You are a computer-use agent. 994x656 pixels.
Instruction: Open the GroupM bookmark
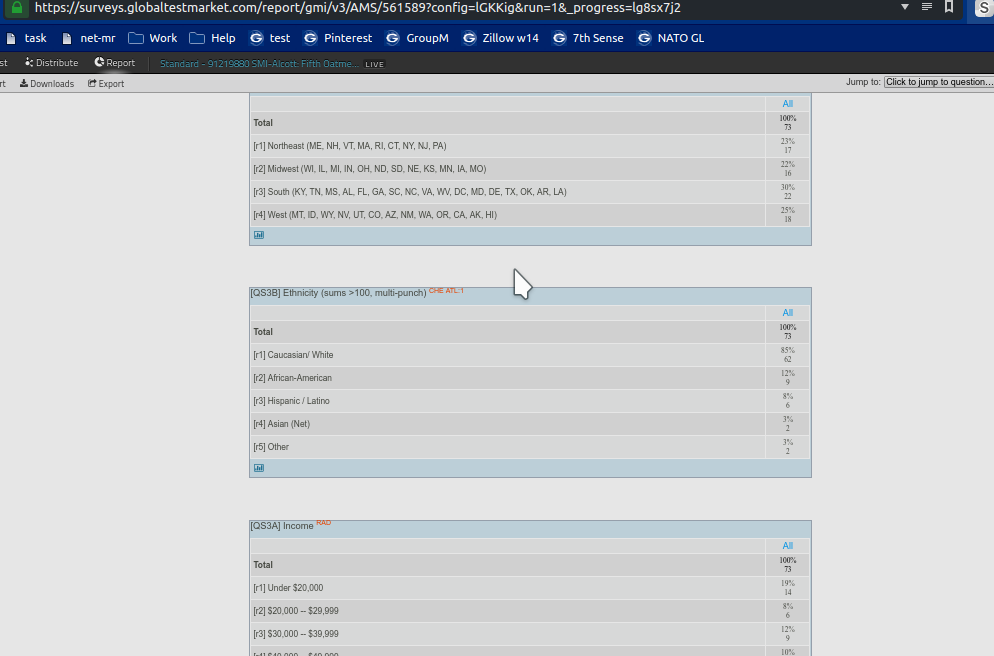(417, 38)
